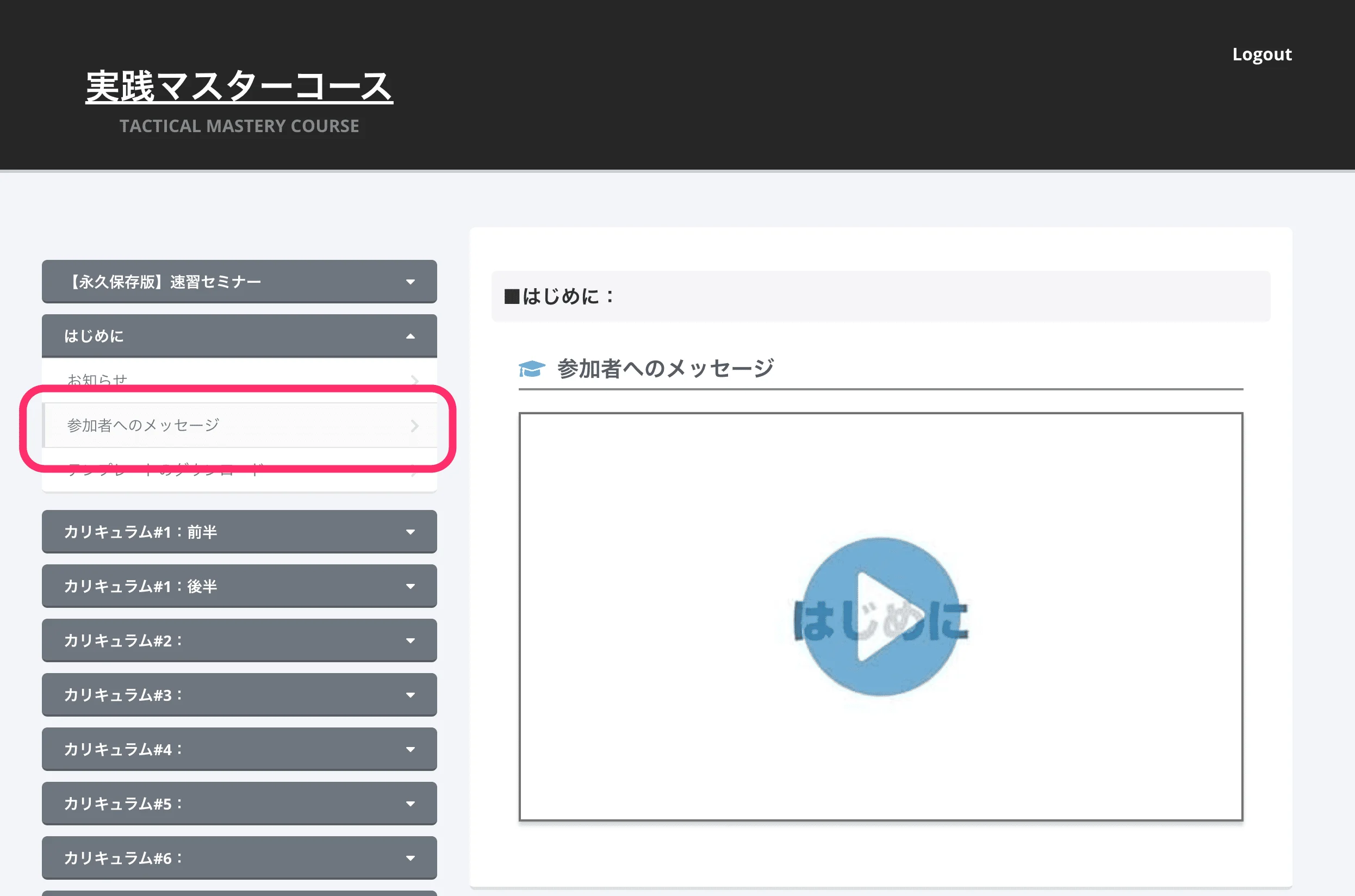Click the Logout link

[1261, 54]
